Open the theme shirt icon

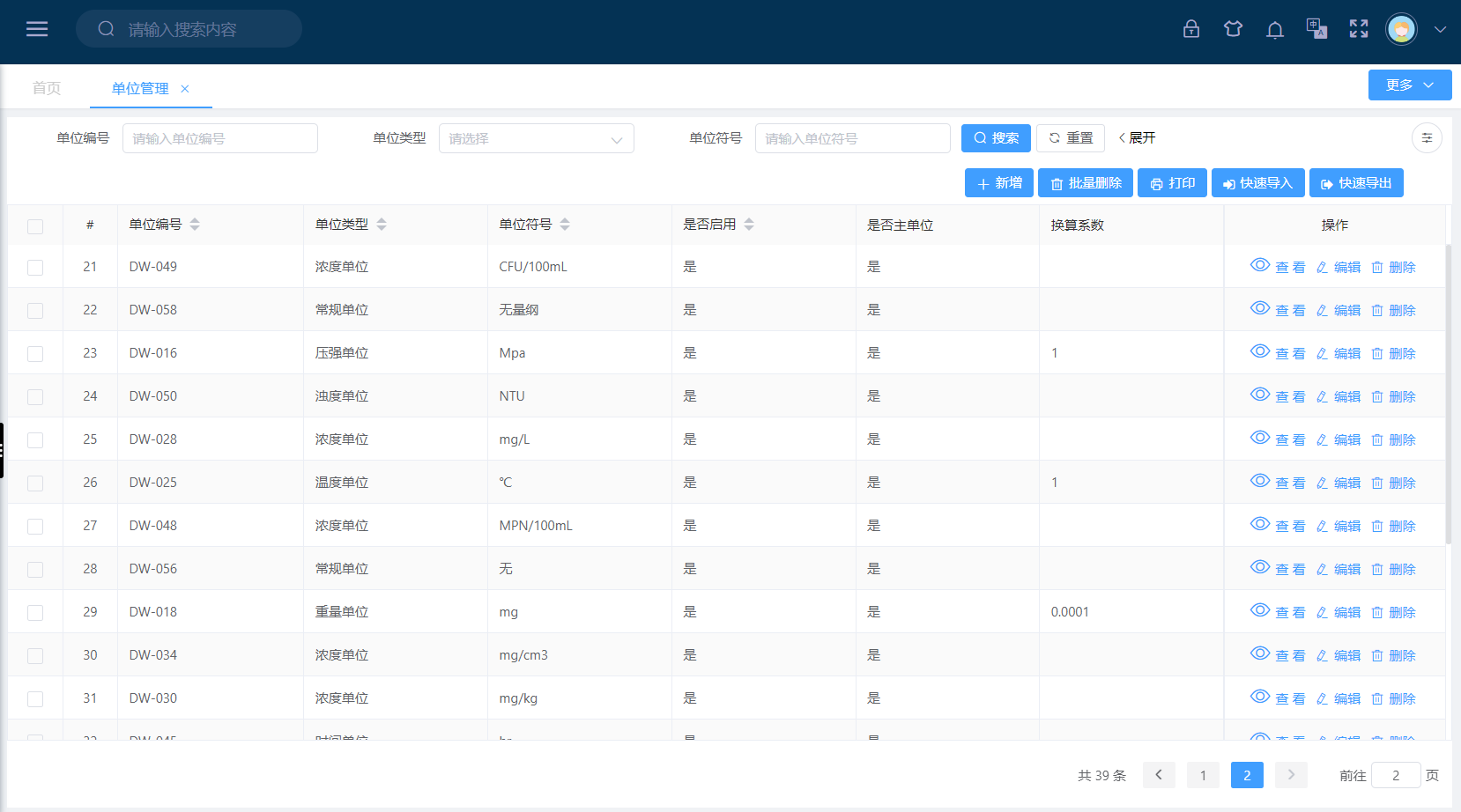pyautogui.click(x=1233, y=29)
